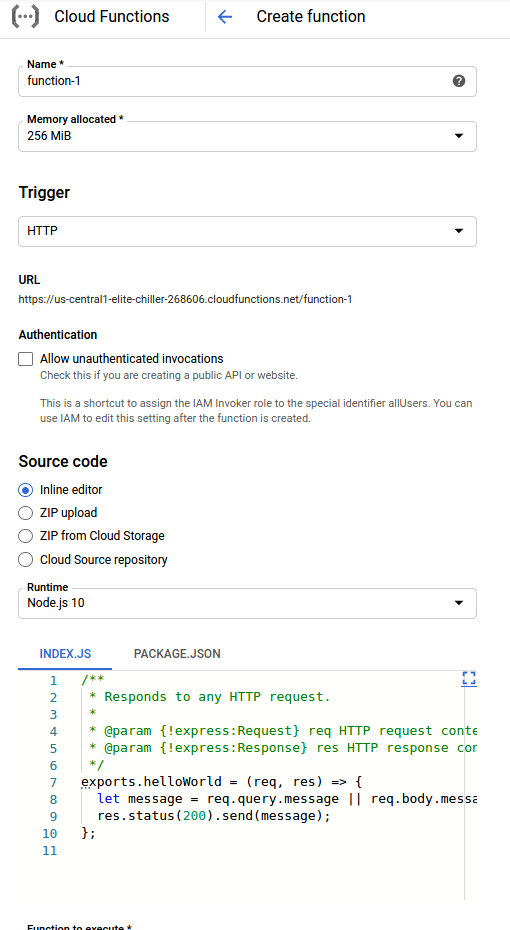This screenshot has height=930, width=510.
Task: Switch to the PACKAGE.JSON tab
Action: pos(177,654)
